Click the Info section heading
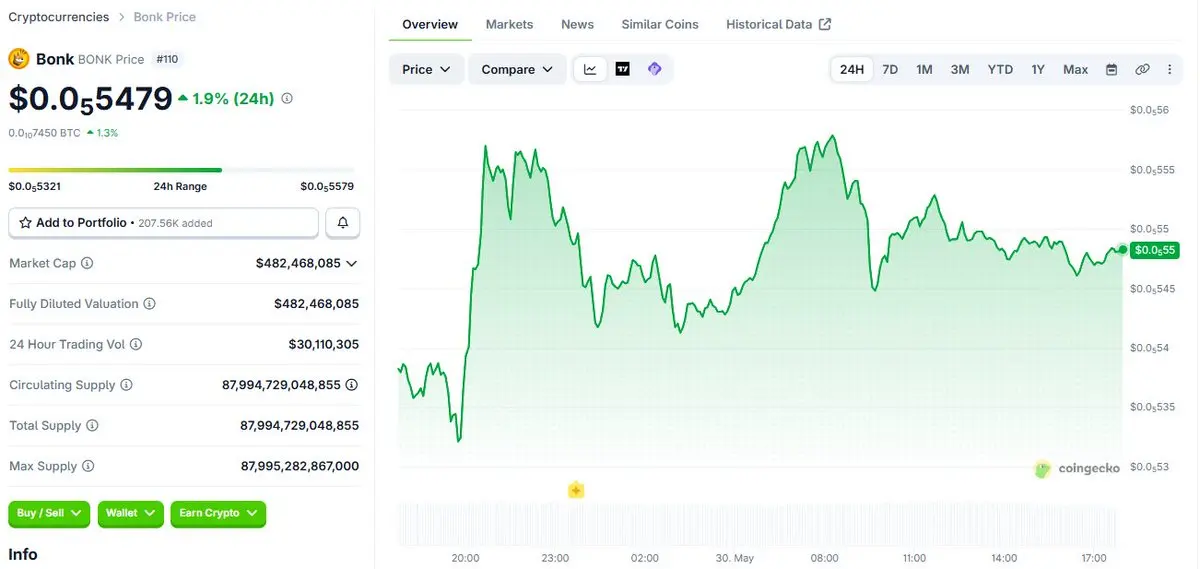 [23, 554]
